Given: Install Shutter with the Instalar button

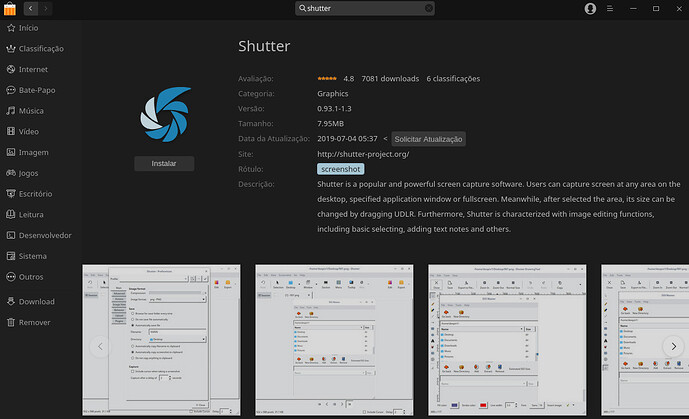Looking at the screenshot, I should tap(164, 163).
